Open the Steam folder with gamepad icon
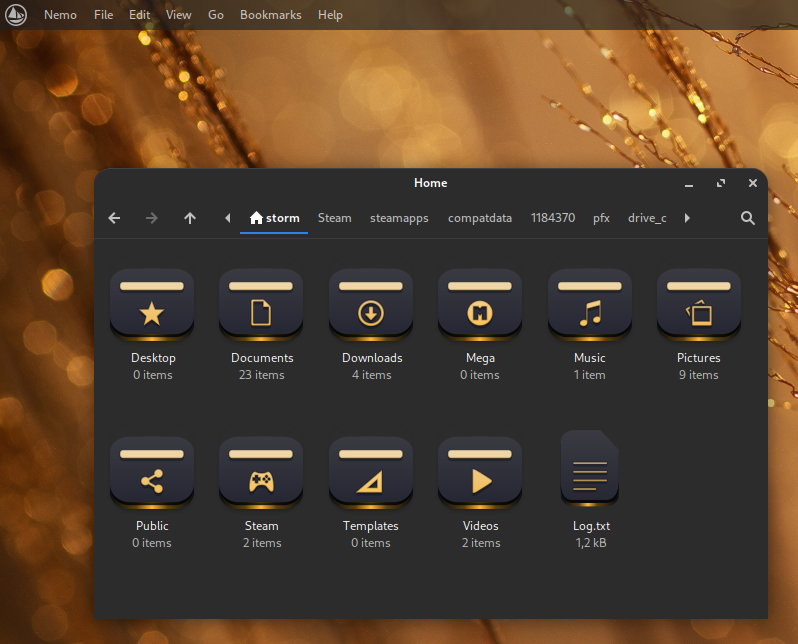 [x=261, y=473]
